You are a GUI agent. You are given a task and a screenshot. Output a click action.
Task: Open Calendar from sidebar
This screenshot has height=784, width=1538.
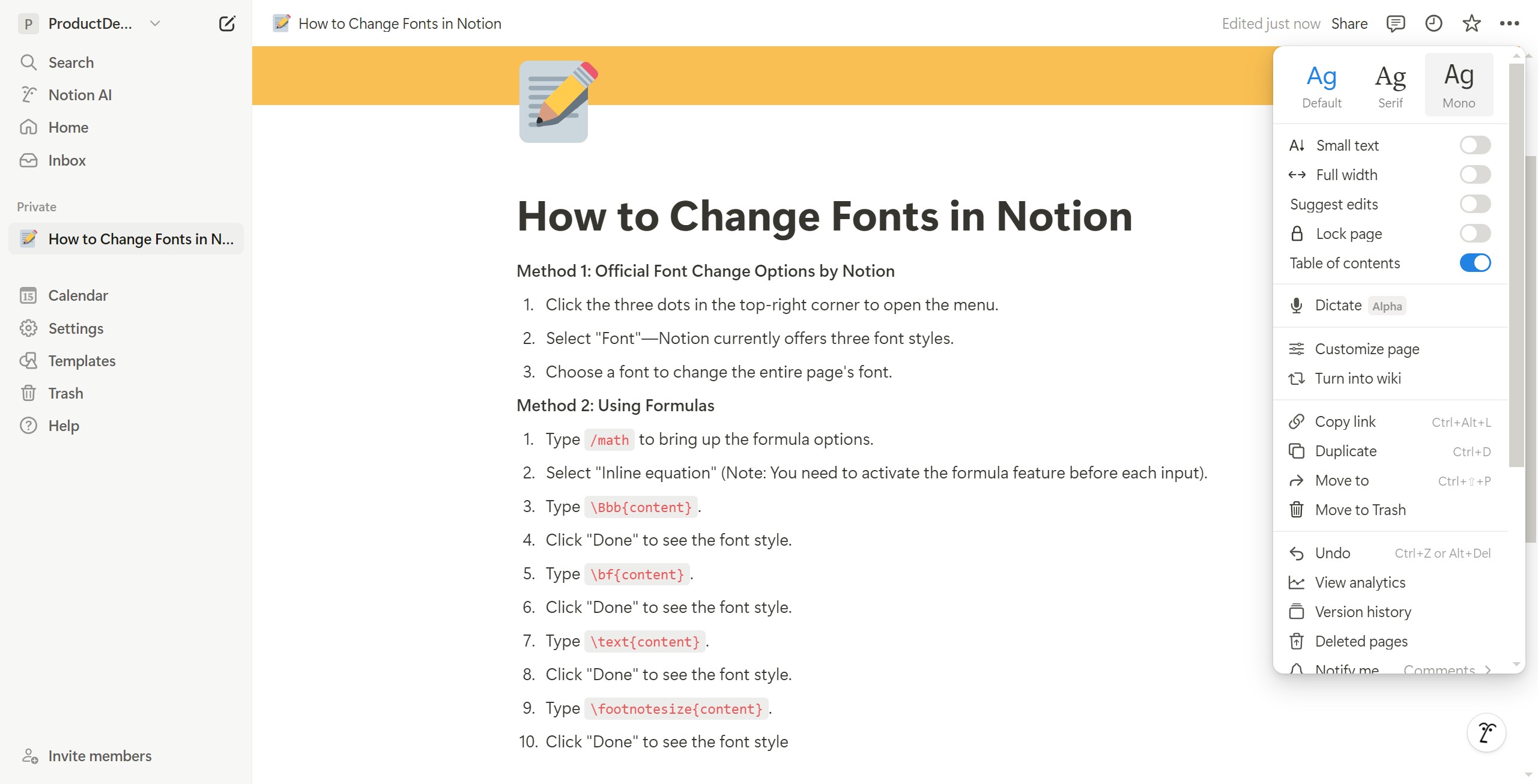(x=126, y=295)
